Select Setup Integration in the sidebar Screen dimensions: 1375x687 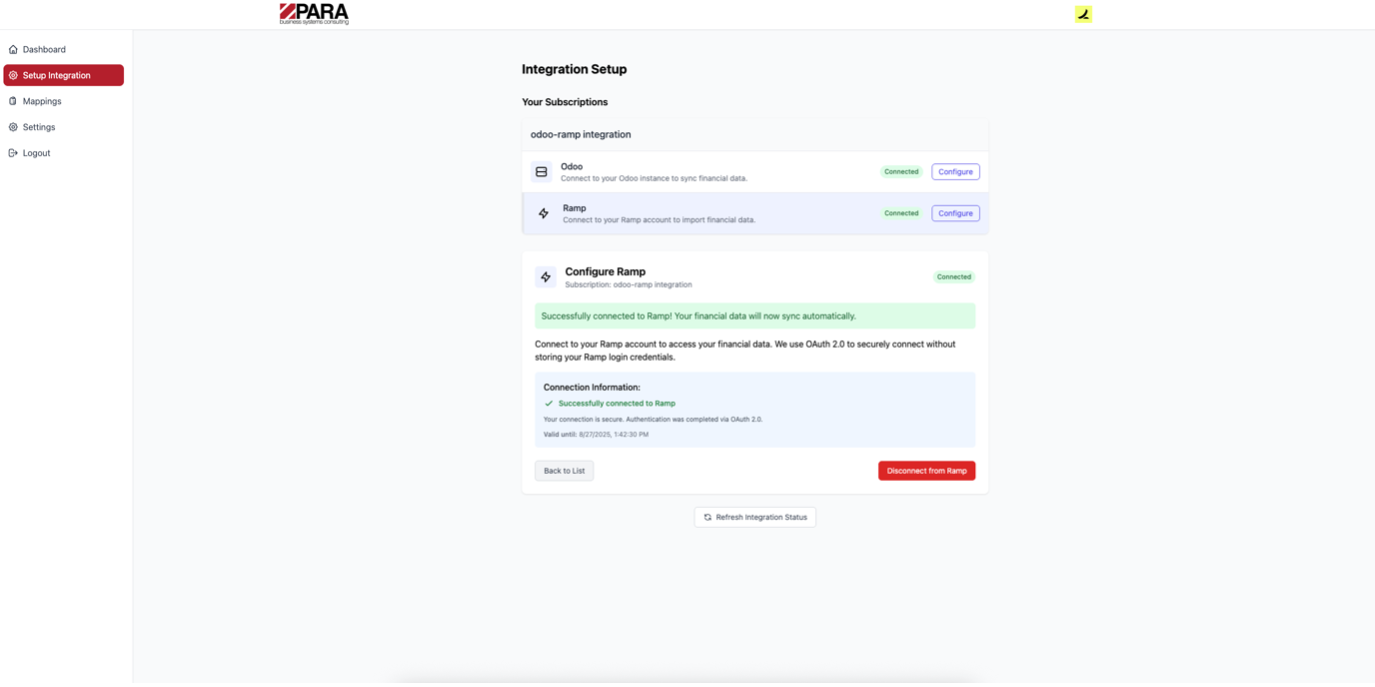(x=63, y=75)
